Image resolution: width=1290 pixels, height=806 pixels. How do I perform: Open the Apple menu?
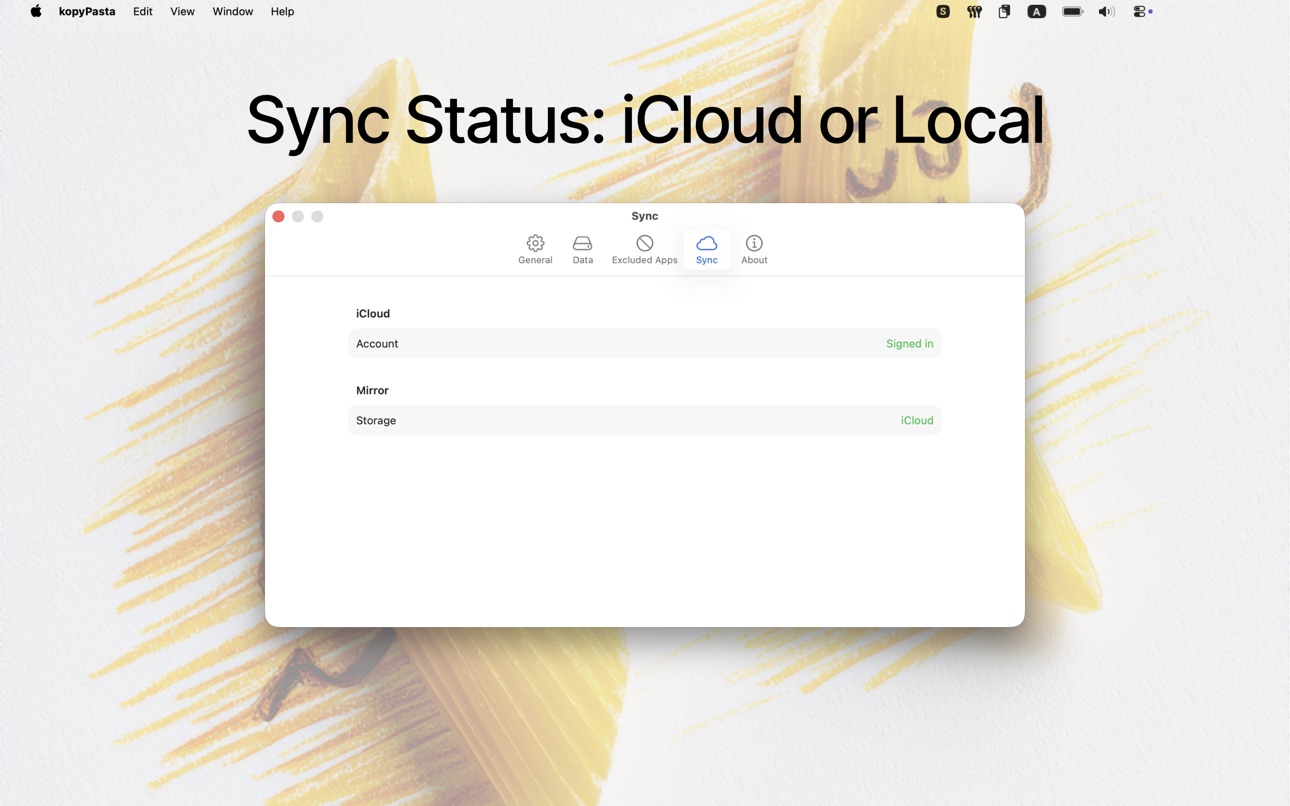[36, 12]
